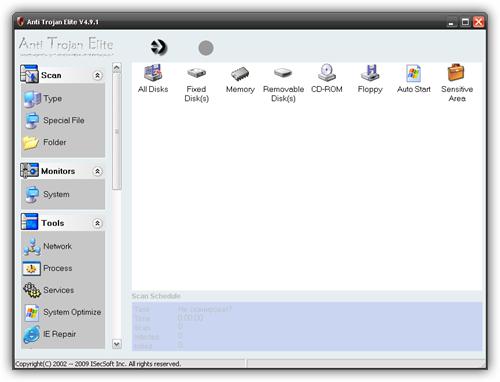Close the Anti Trojan Elite window
The width and height of the screenshot is (500, 382).
[x=479, y=22]
